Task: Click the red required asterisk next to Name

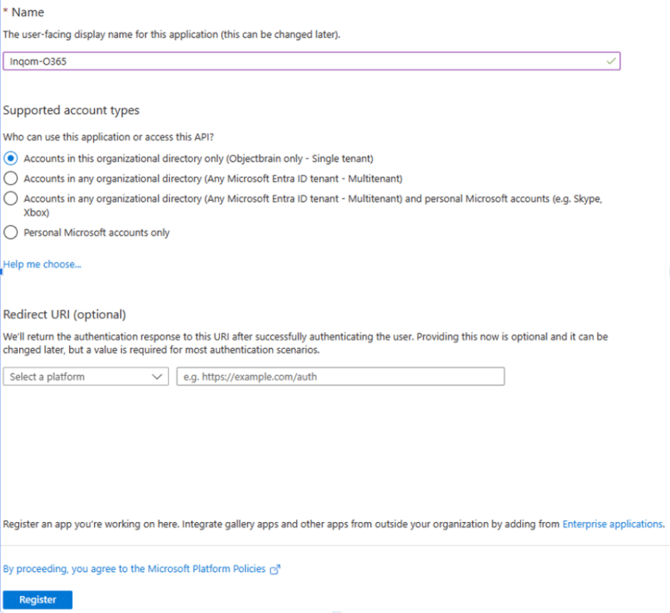Action: [x=6, y=11]
